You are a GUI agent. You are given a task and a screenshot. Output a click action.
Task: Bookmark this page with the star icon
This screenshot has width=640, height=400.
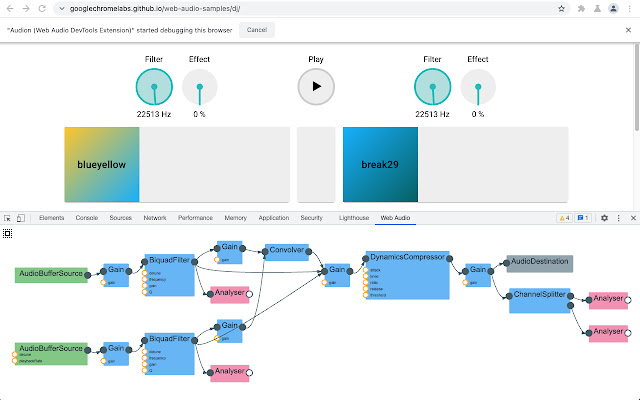pyautogui.click(x=561, y=9)
